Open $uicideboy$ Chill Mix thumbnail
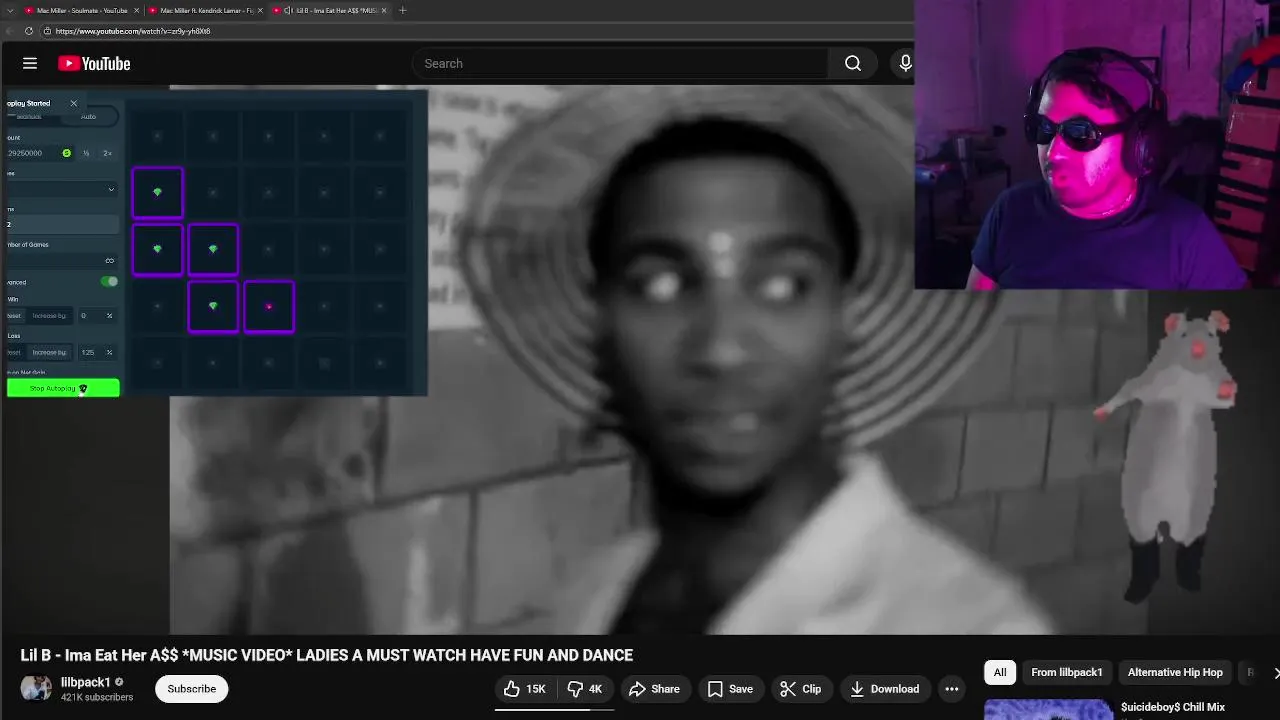Viewport: 1280px width, 720px height. tap(1048, 709)
